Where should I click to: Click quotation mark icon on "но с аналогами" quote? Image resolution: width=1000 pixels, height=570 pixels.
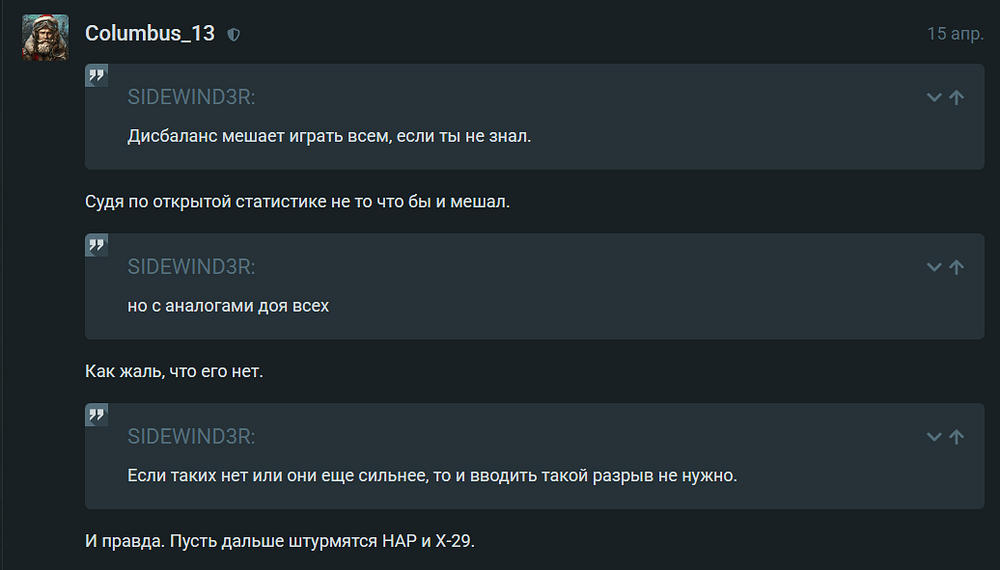[x=97, y=245]
